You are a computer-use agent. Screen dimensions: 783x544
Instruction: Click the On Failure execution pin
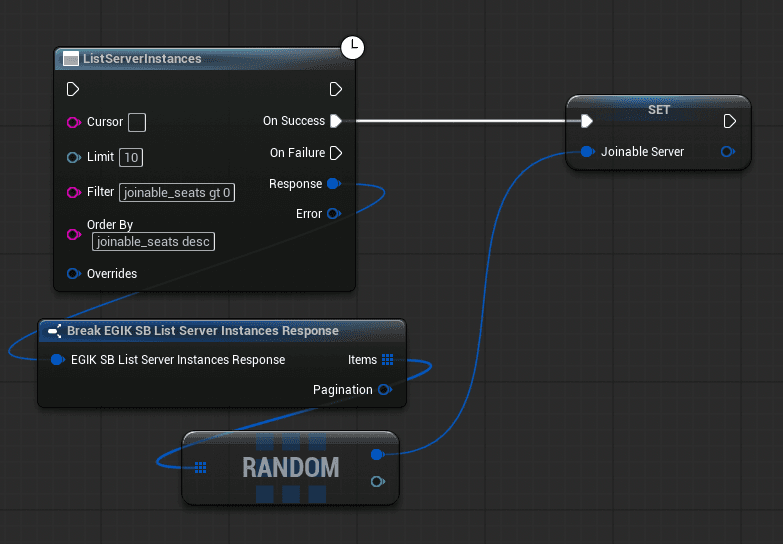(336, 153)
